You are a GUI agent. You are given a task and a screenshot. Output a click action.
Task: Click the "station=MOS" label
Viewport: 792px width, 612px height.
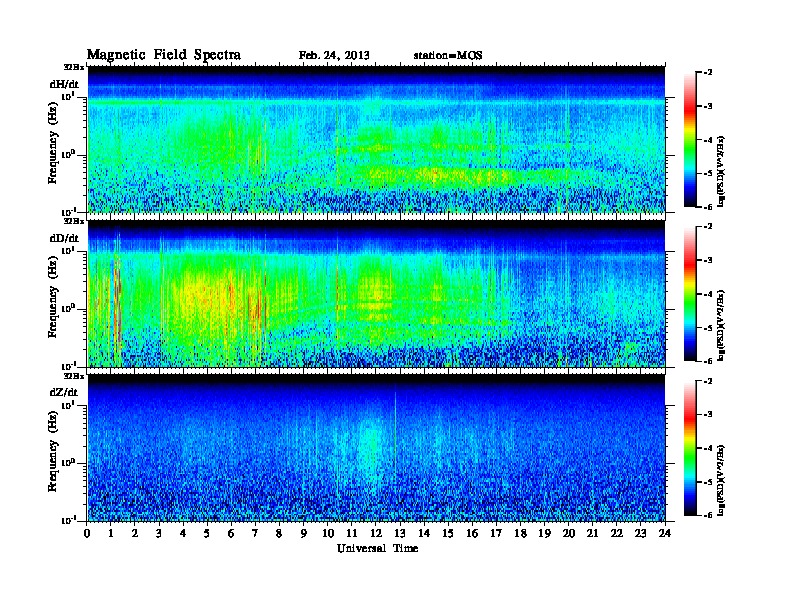(x=448, y=56)
